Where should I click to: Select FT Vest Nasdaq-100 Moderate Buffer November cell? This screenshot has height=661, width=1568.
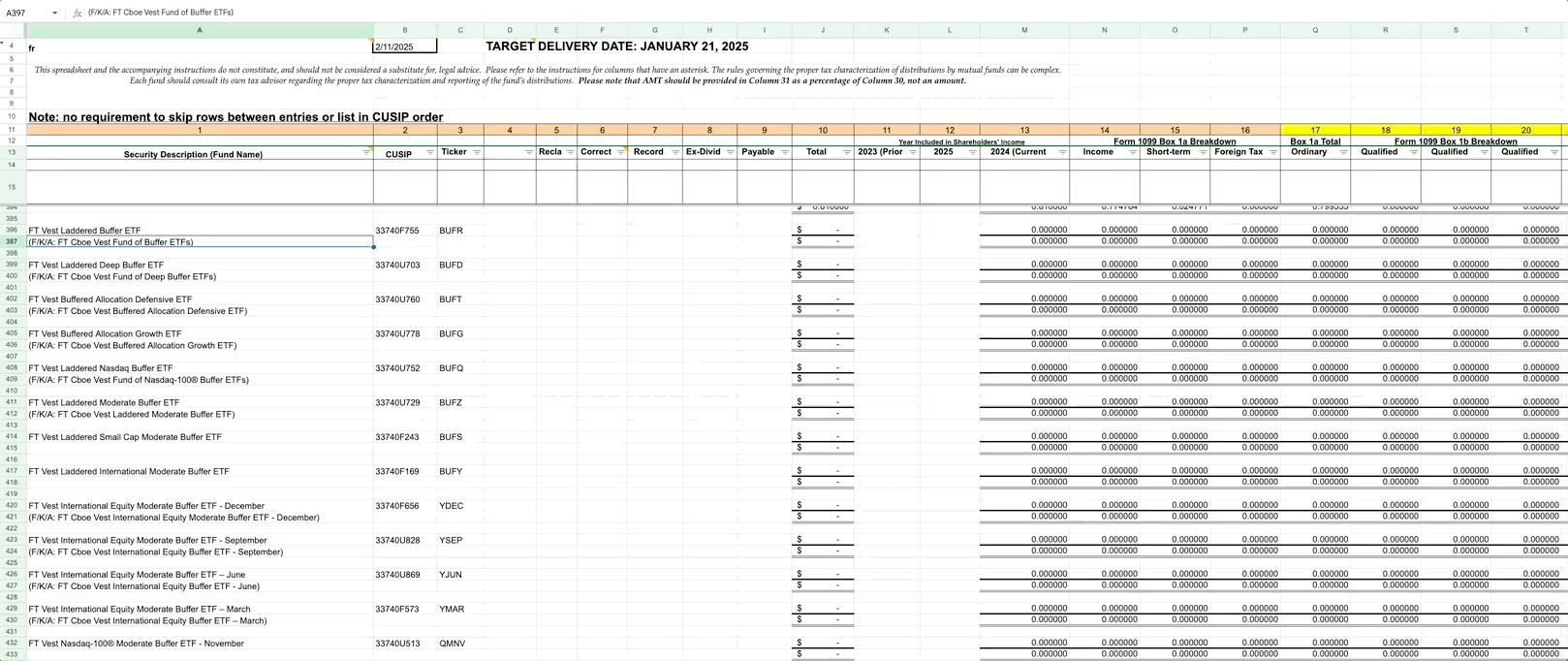pos(200,644)
